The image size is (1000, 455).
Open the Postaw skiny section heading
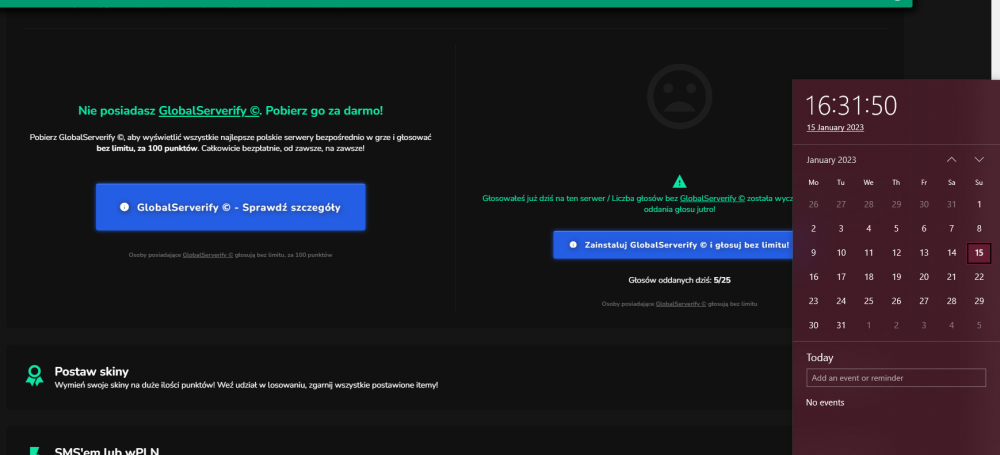(92, 371)
